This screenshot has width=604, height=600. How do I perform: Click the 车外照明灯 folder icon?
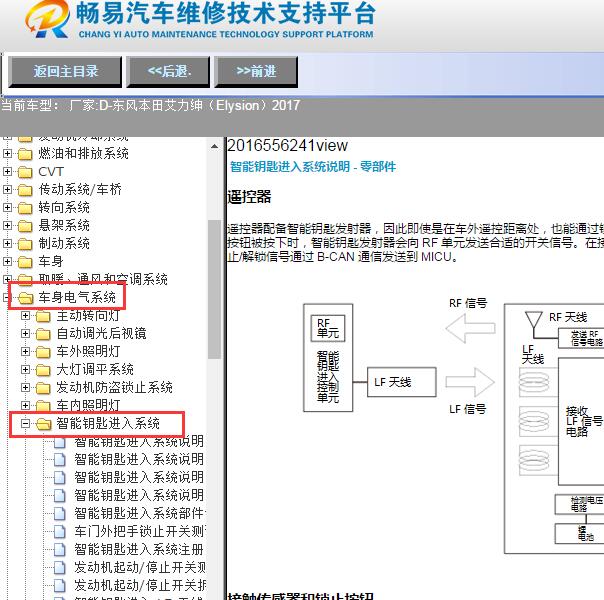click(43, 352)
